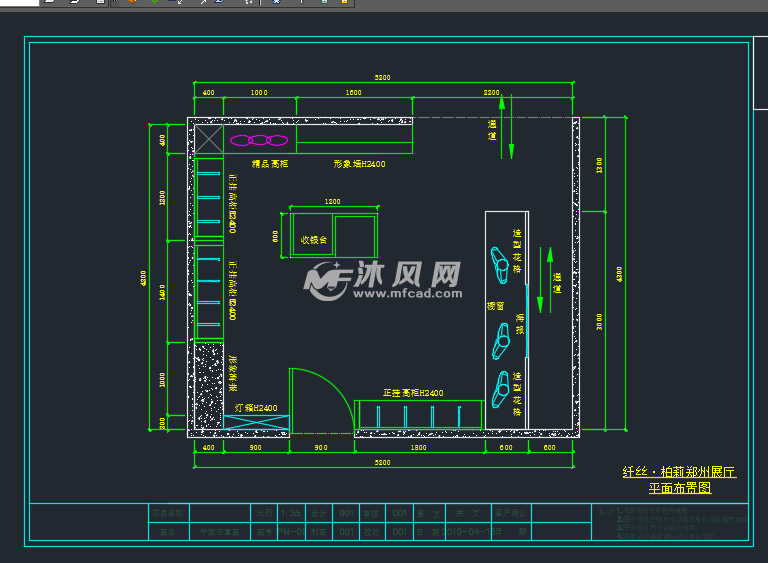Select the 设计 cell in title block
This screenshot has width=768, height=563.
[318, 513]
